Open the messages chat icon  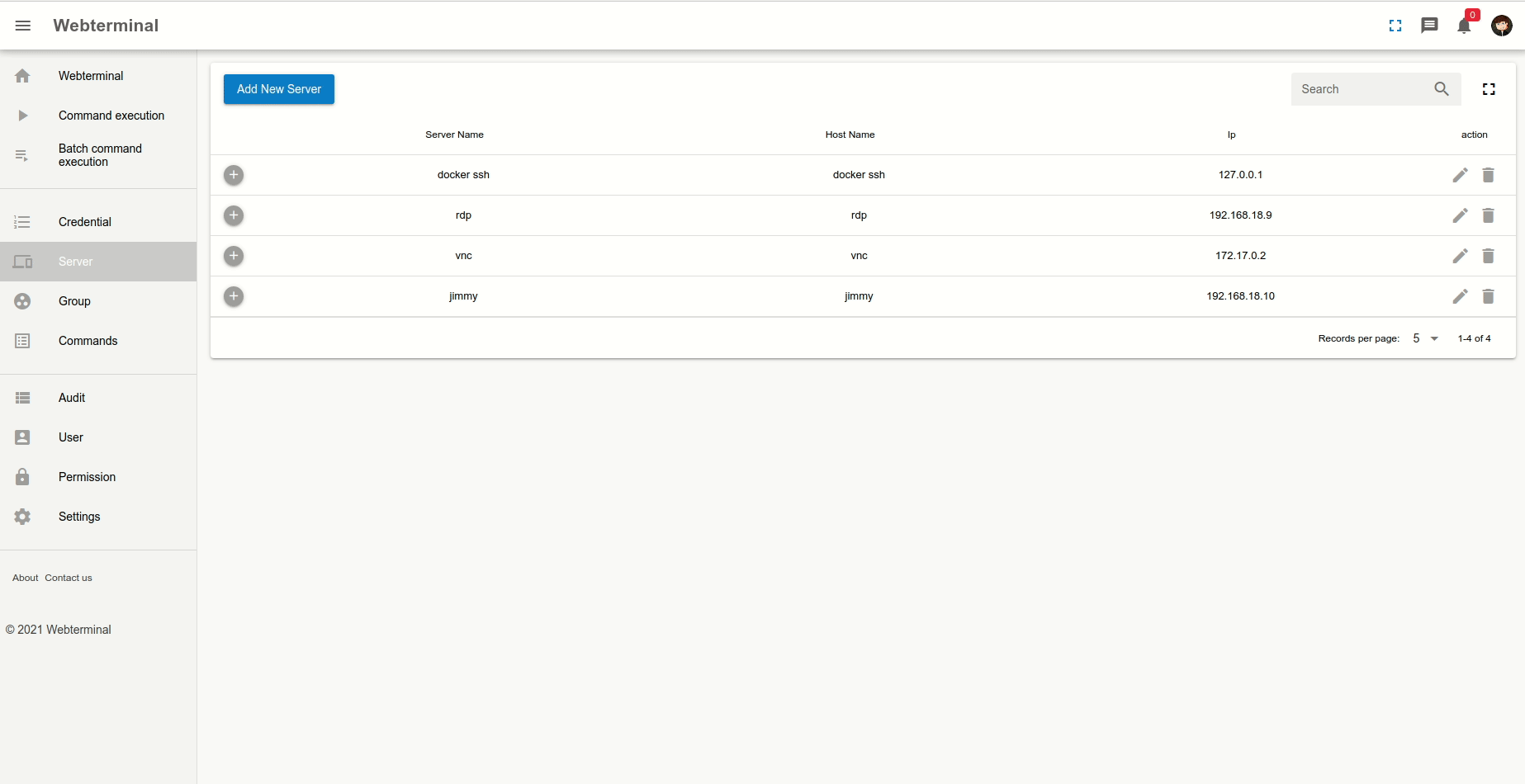click(x=1429, y=26)
